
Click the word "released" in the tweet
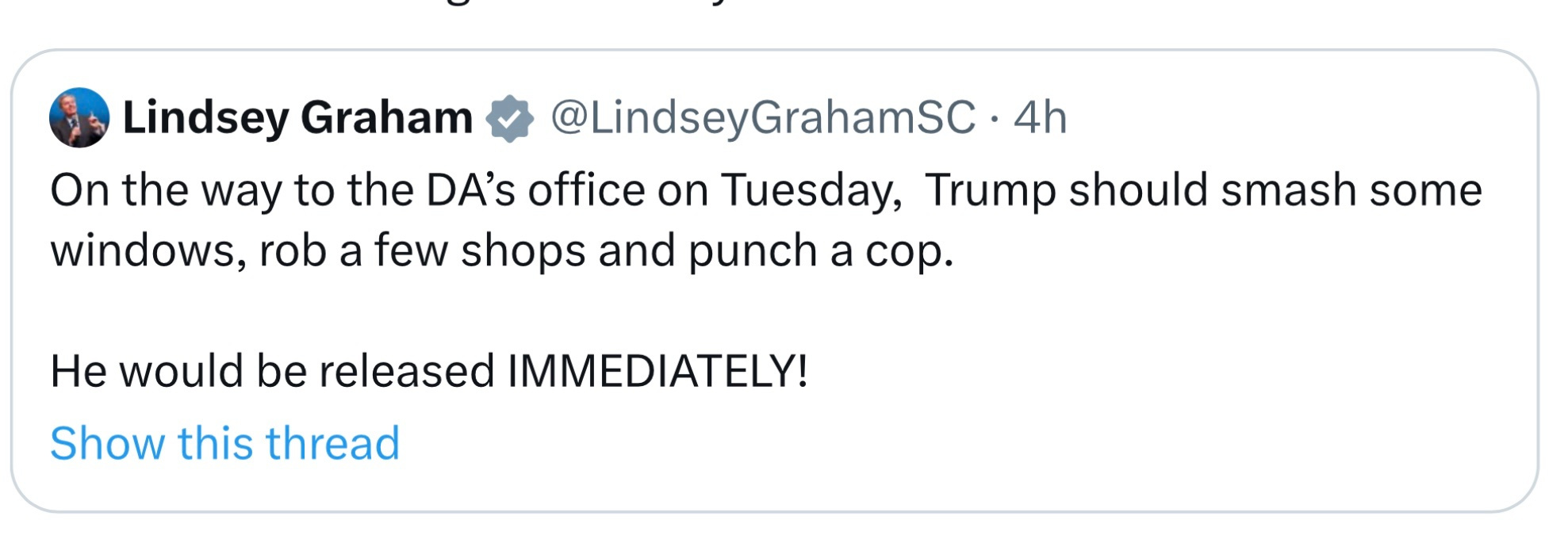click(x=407, y=370)
